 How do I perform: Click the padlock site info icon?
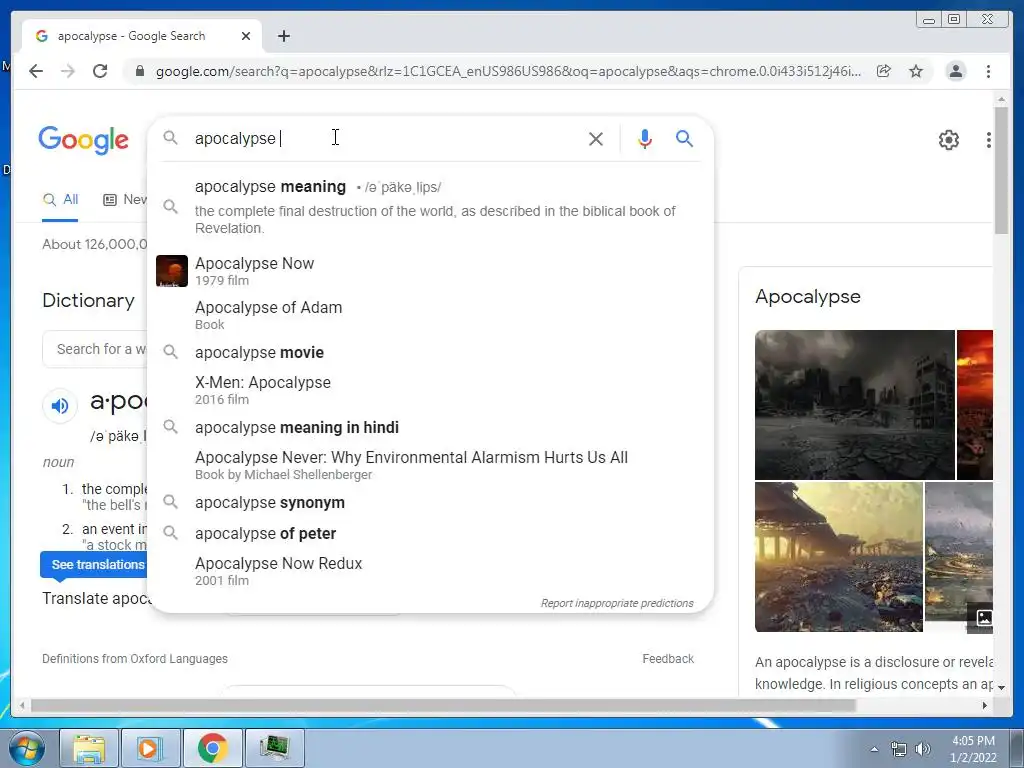pyautogui.click(x=140, y=71)
